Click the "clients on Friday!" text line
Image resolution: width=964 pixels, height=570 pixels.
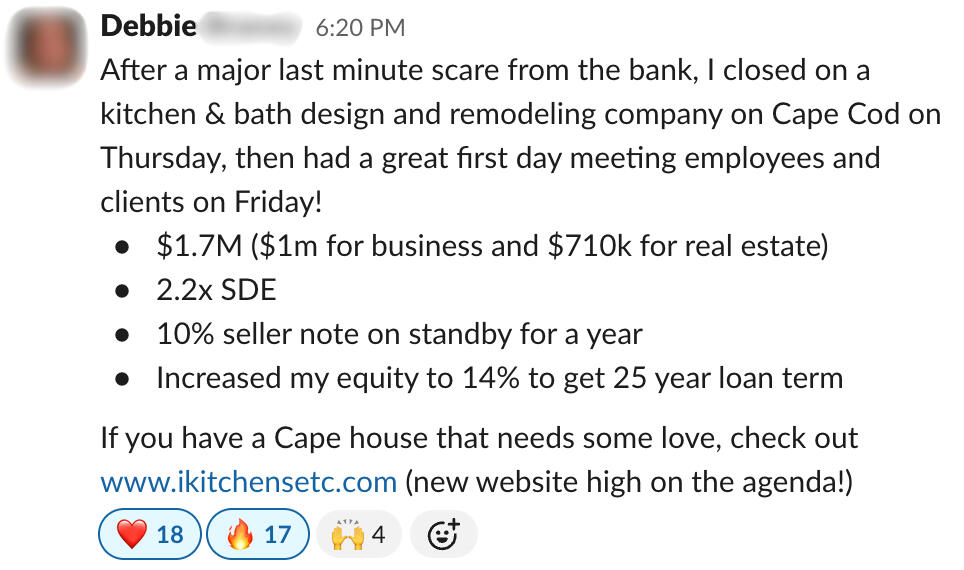(x=211, y=201)
